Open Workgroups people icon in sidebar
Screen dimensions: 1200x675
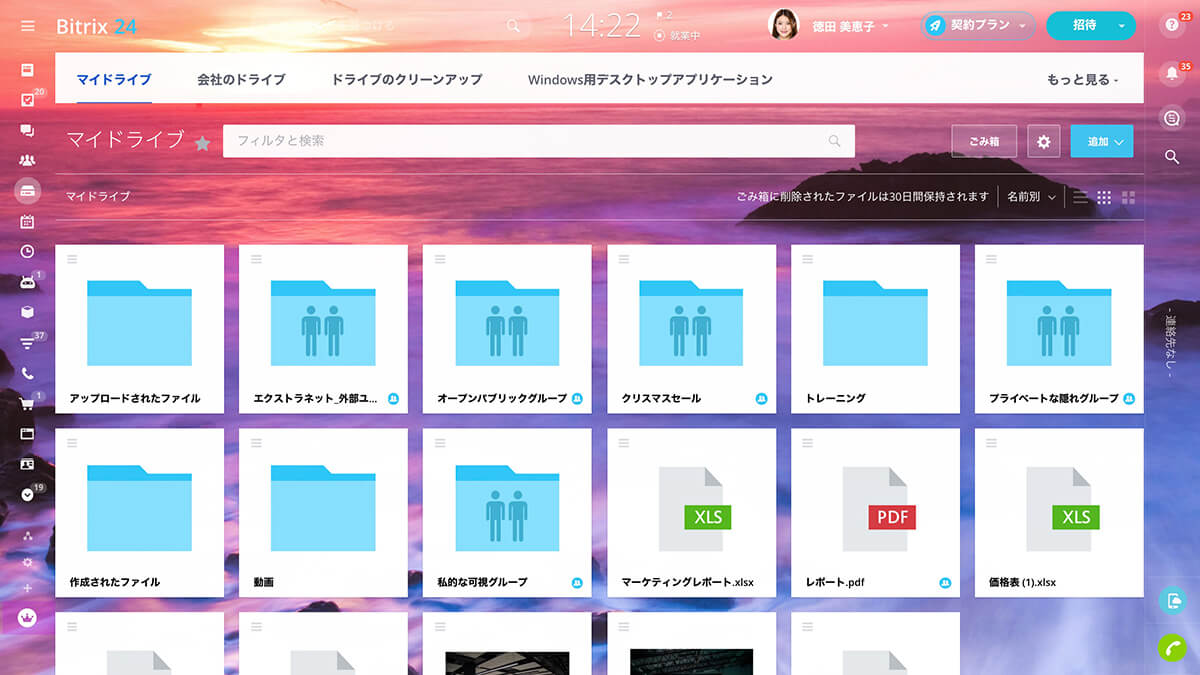click(x=27, y=160)
